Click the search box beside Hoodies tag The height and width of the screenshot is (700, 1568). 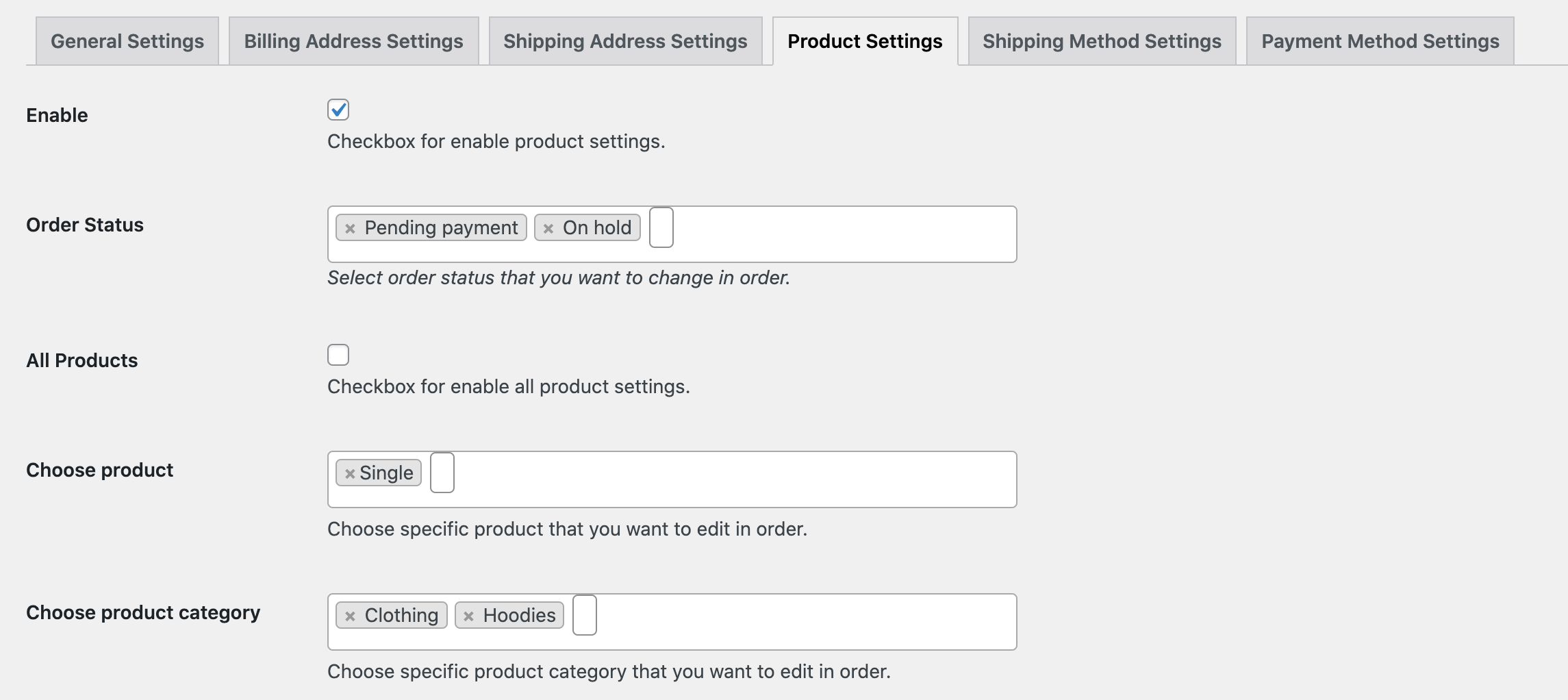(585, 614)
